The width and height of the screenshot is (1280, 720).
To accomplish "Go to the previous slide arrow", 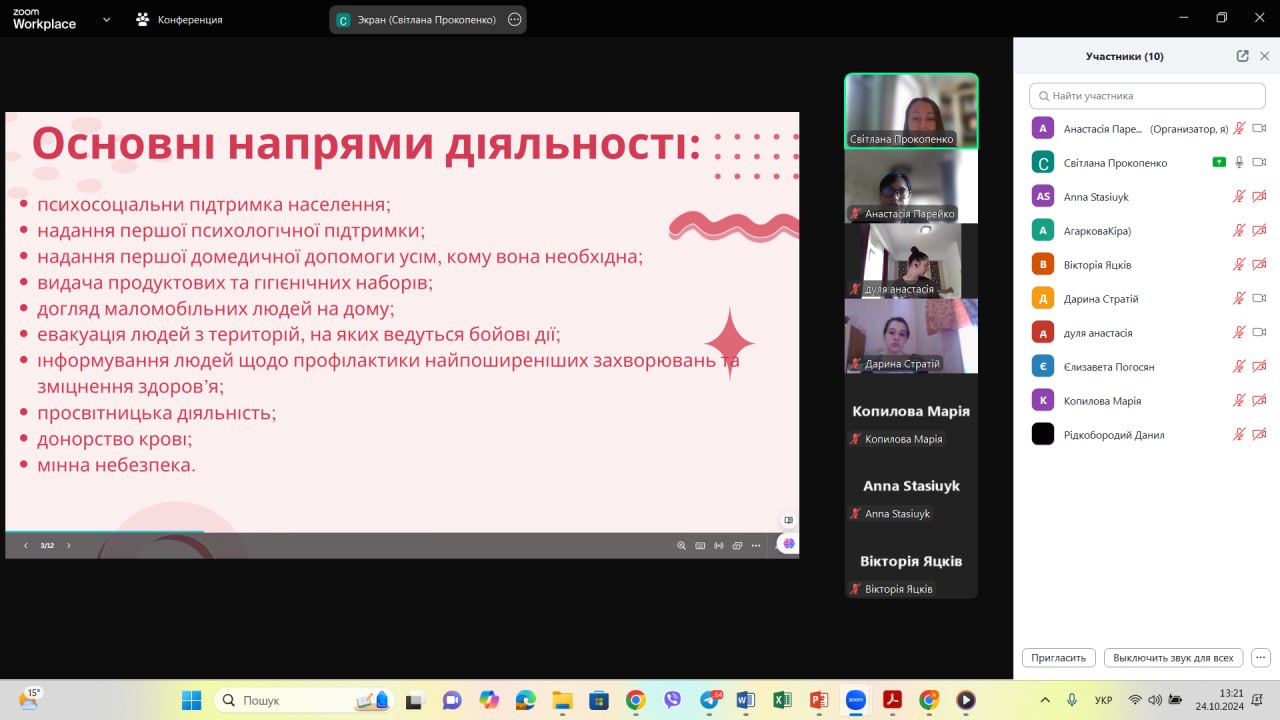I will click(26, 546).
